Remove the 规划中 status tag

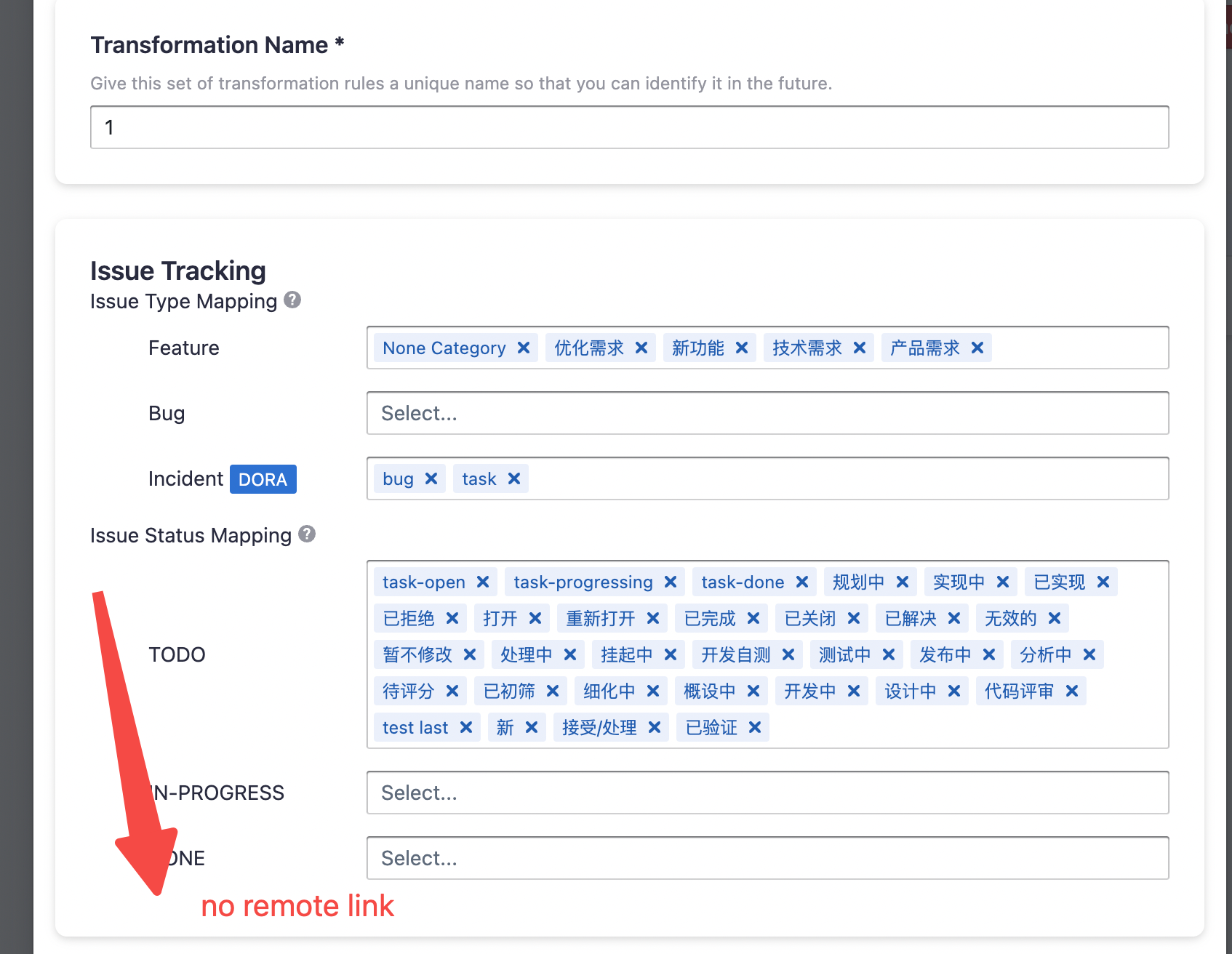(x=903, y=582)
